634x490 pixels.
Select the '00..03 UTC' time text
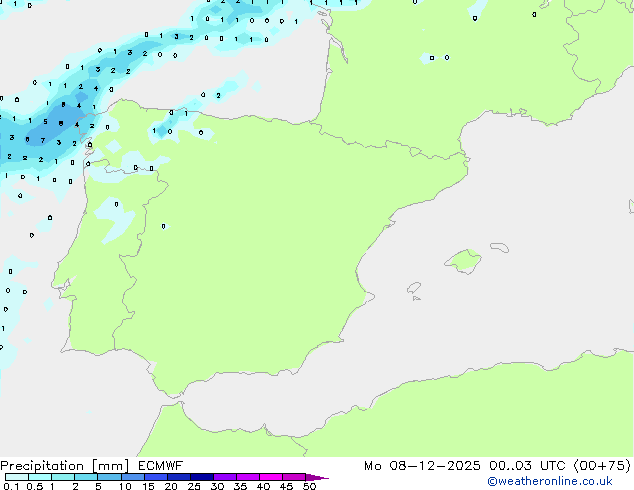pos(527,466)
